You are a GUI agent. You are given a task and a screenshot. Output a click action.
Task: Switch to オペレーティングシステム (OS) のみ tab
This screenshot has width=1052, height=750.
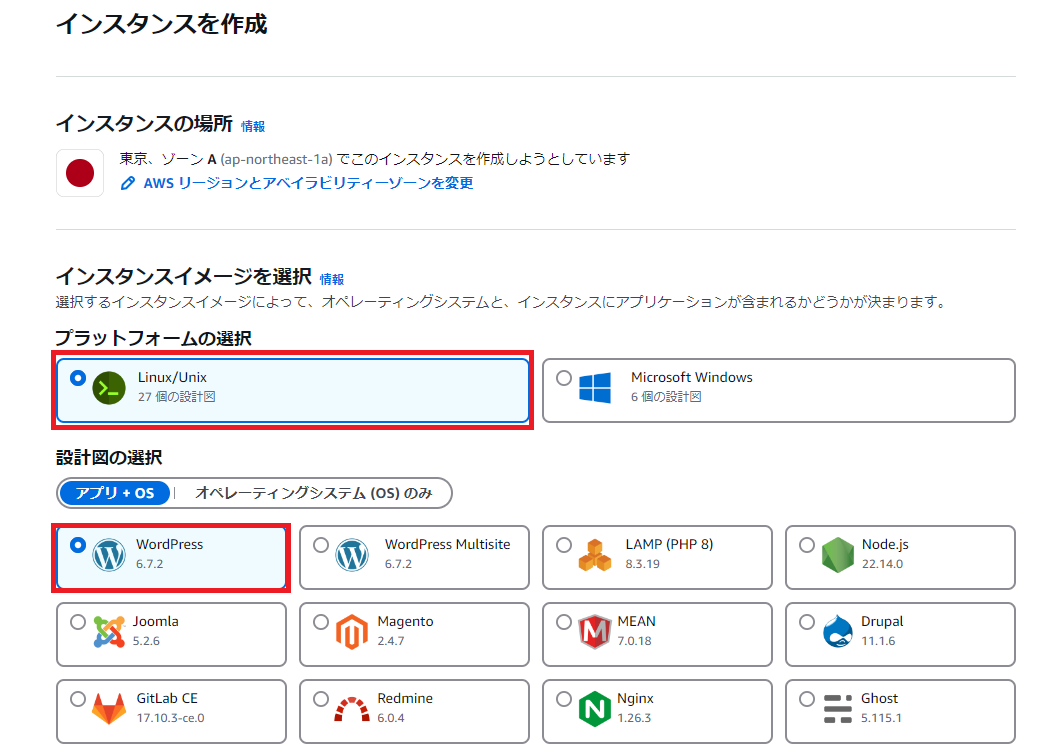tap(313, 493)
